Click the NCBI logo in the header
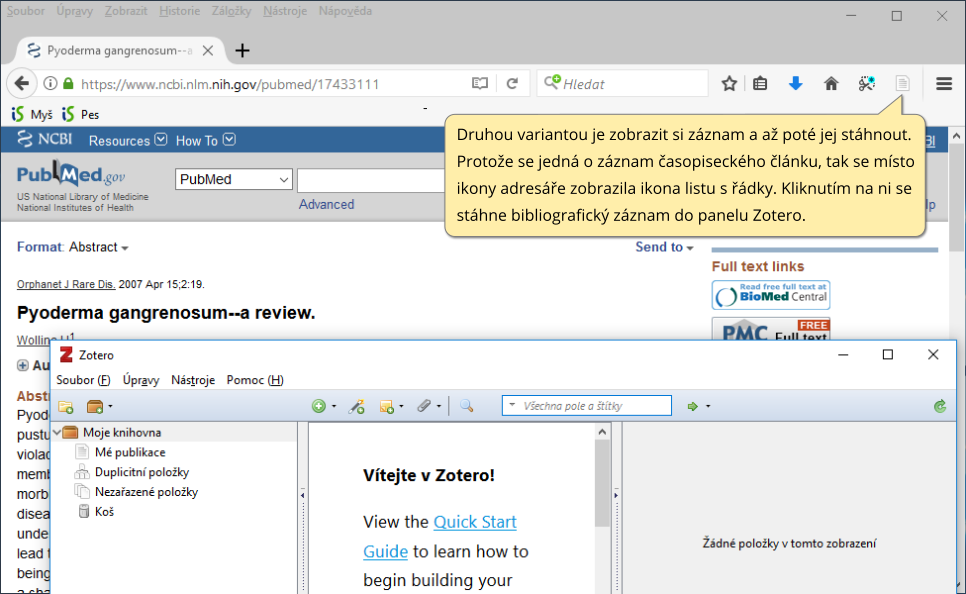Viewport: 966px width, 594px height. click(44, 139)
